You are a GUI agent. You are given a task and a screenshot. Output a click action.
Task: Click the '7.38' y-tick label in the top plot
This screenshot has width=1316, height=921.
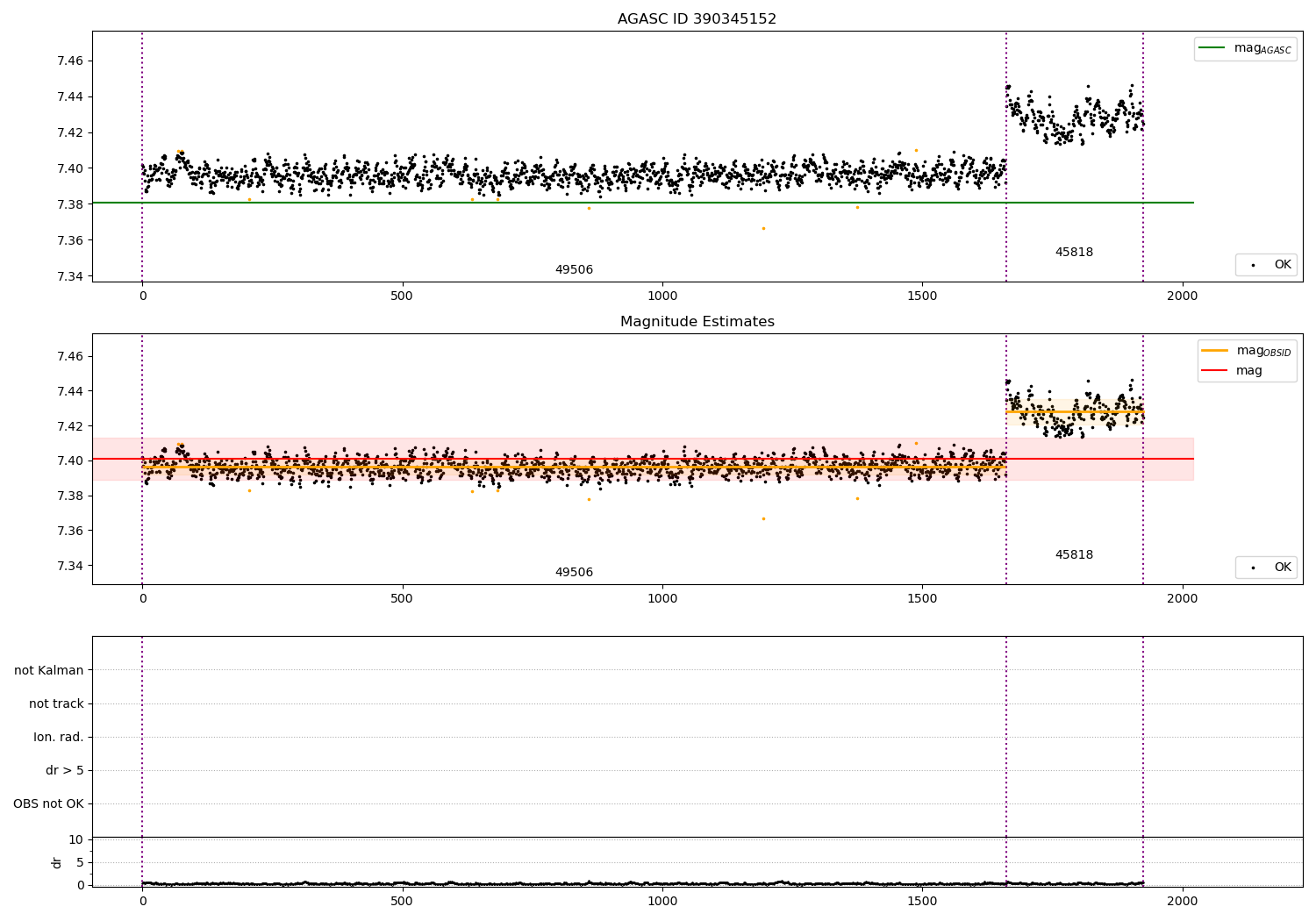point(70,204)
